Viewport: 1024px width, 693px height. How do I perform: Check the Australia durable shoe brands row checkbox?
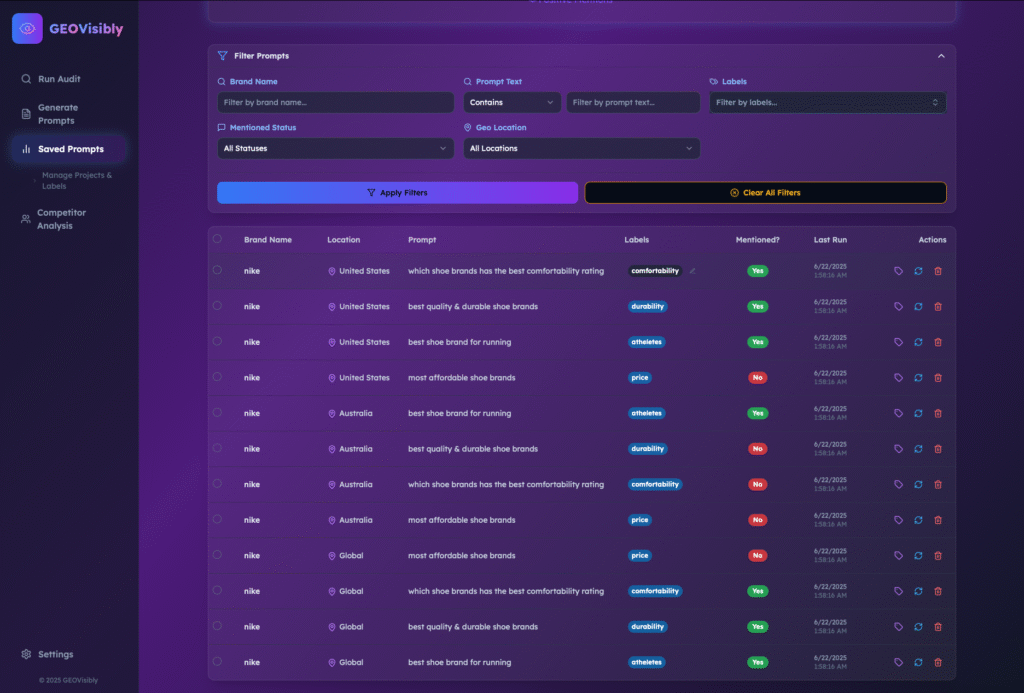[217, 448]
